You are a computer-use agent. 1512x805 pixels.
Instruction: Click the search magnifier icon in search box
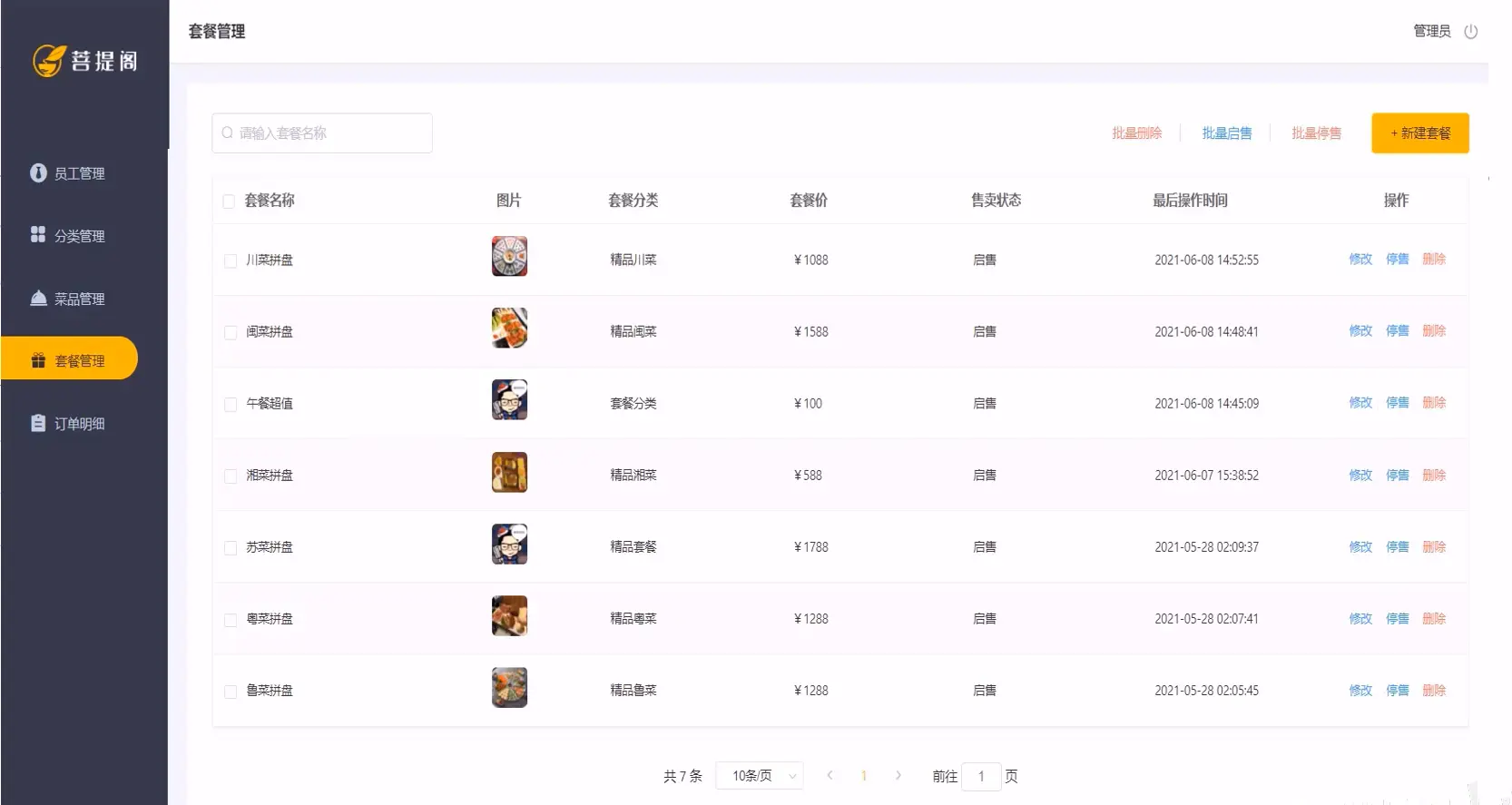(x=227, y=133)
